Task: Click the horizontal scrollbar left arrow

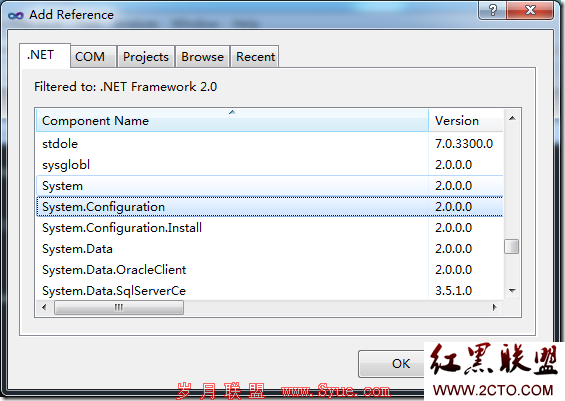Action: click(x=44, y=307)
